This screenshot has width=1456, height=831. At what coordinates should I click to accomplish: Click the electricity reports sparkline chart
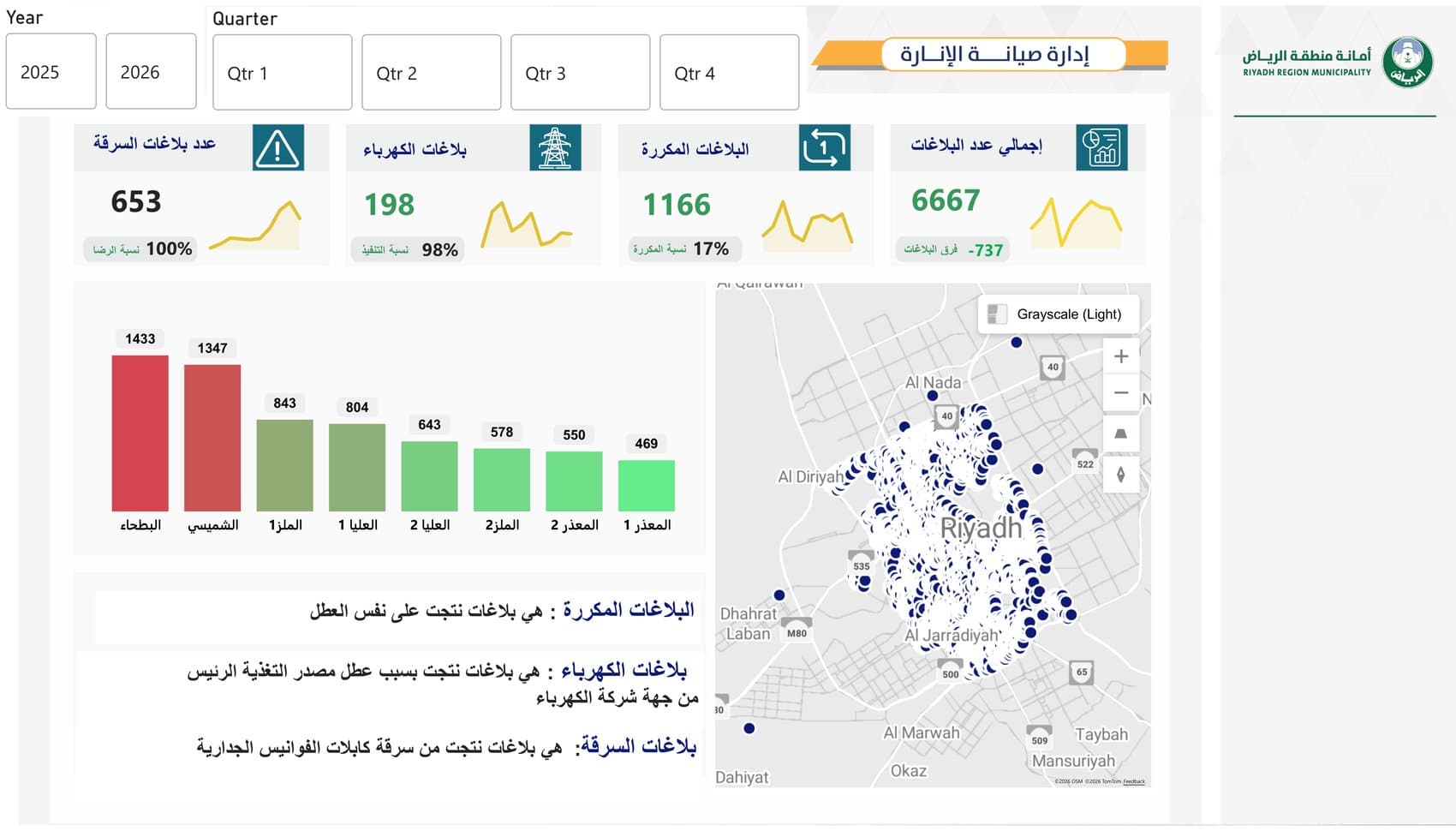tap(526, 225)
